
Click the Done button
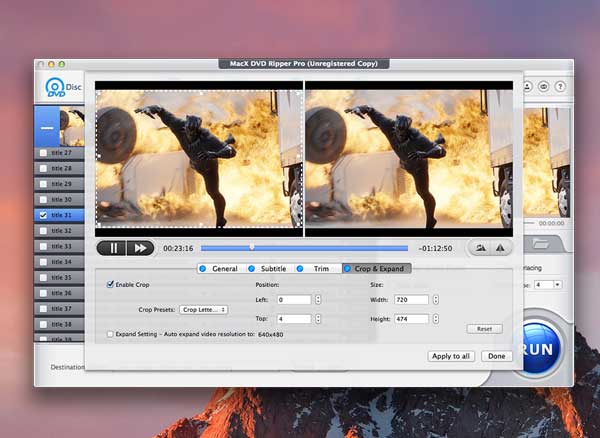(496, 356)
